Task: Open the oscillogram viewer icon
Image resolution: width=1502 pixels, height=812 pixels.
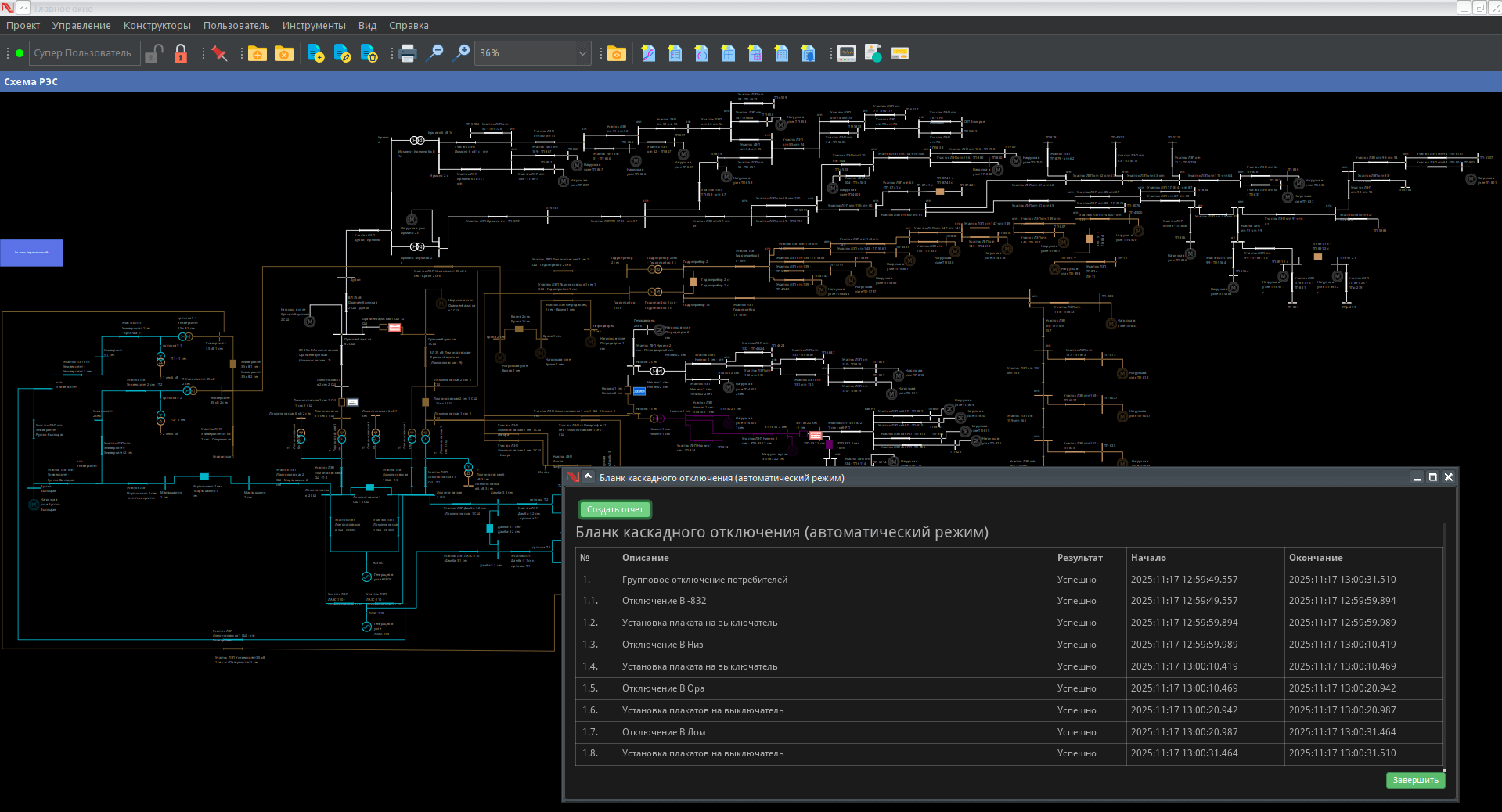Action: tap(846, 53)
